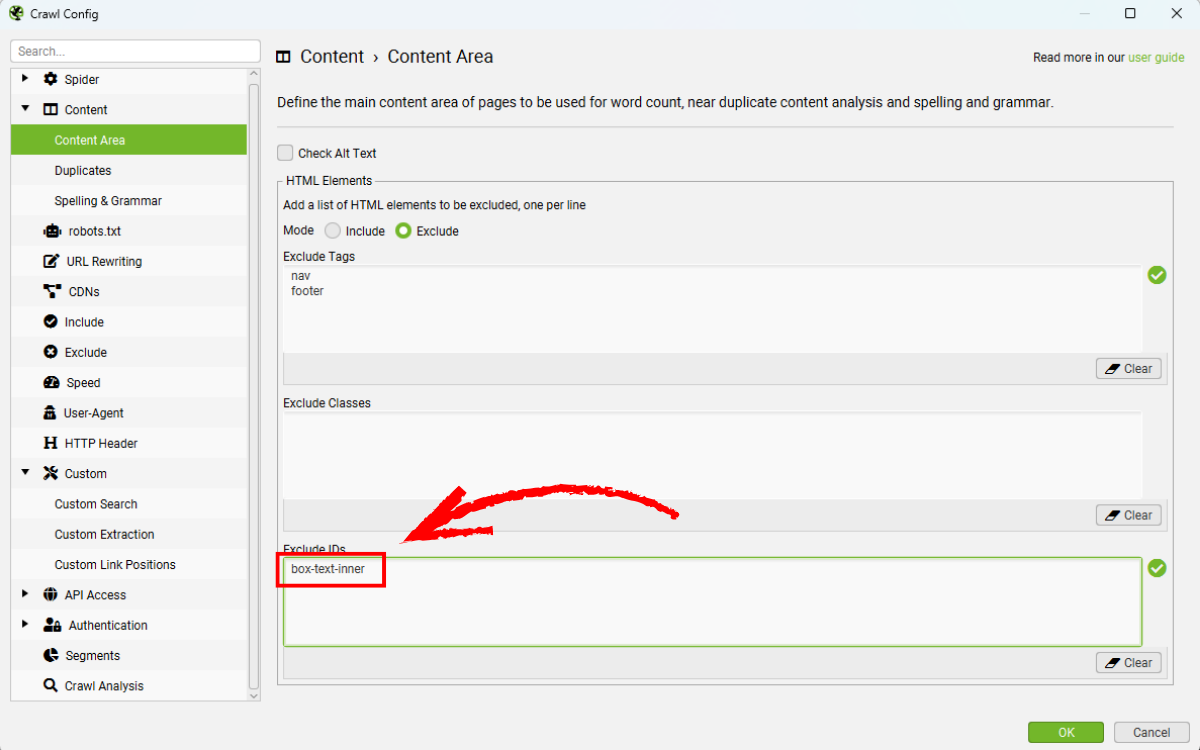Enable the Check Alt Text checkbox
This screenshot has width=1200, height=750.
(x=286, y=153)
